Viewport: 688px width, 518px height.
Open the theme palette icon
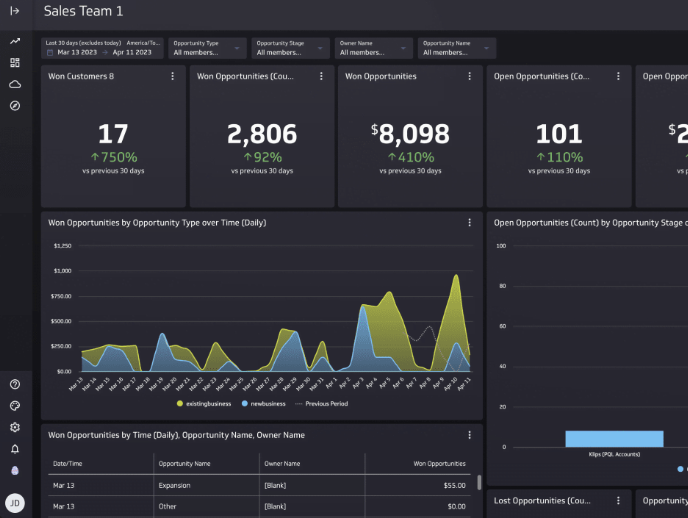[15, 406]
